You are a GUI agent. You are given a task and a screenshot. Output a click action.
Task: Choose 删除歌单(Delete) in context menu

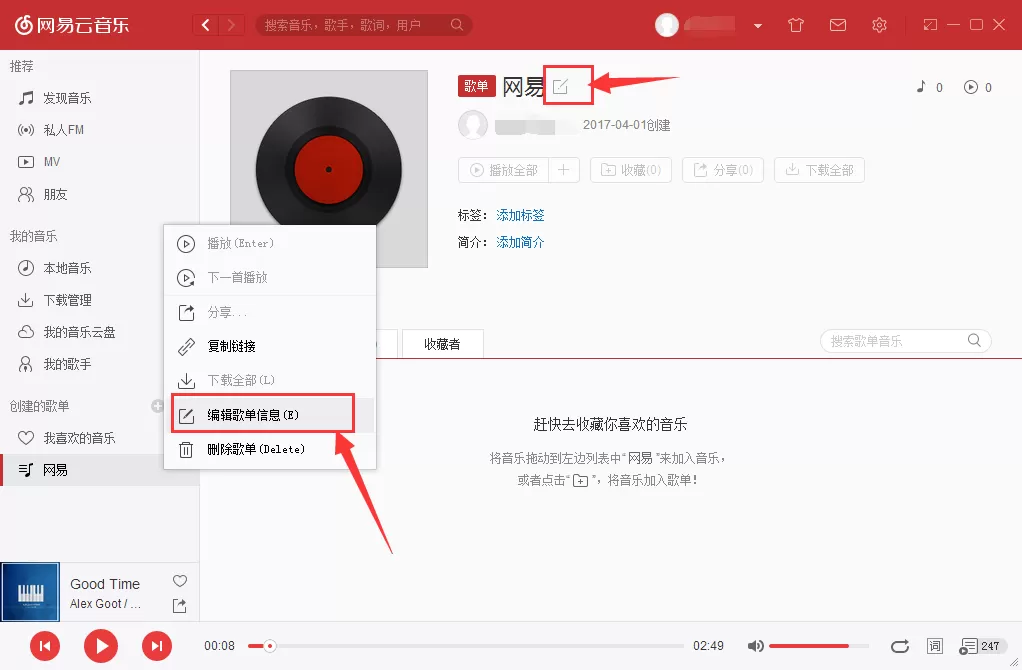click(270, 449)
